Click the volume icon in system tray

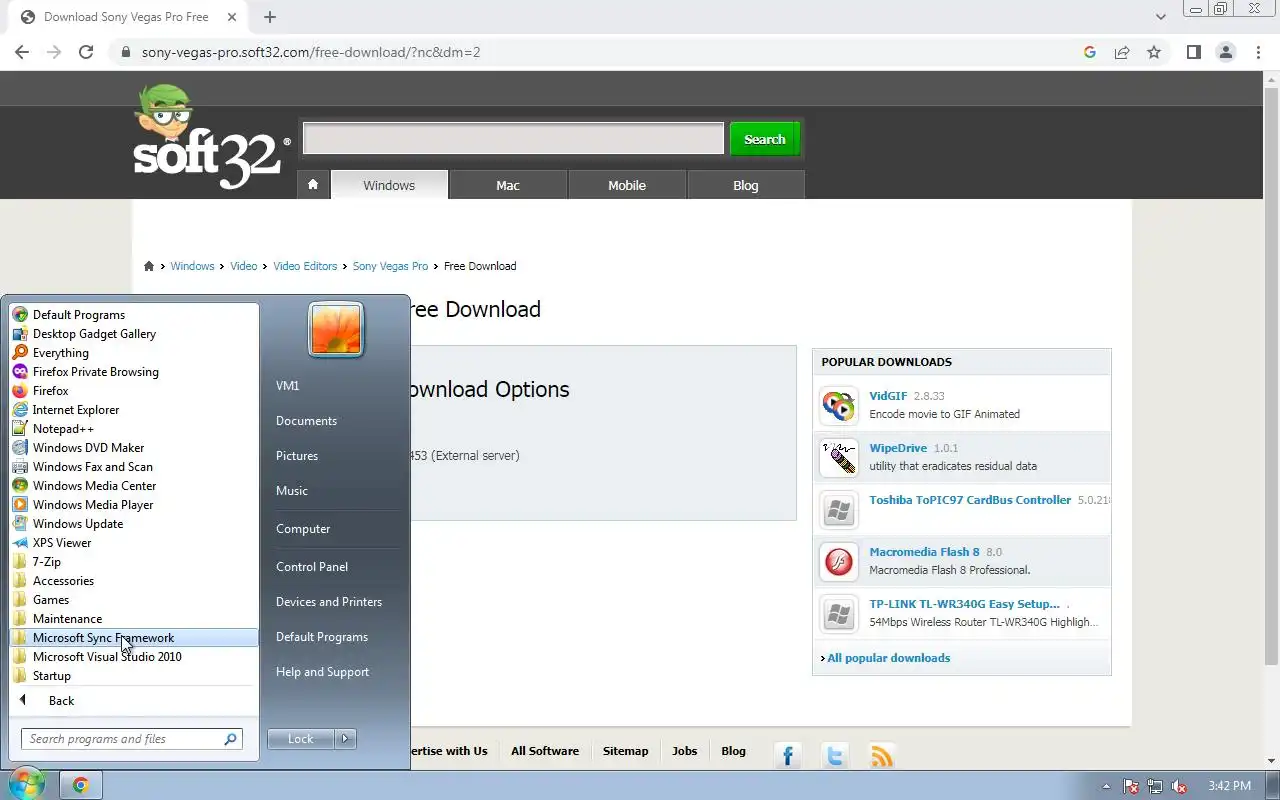pos(1179,787)
